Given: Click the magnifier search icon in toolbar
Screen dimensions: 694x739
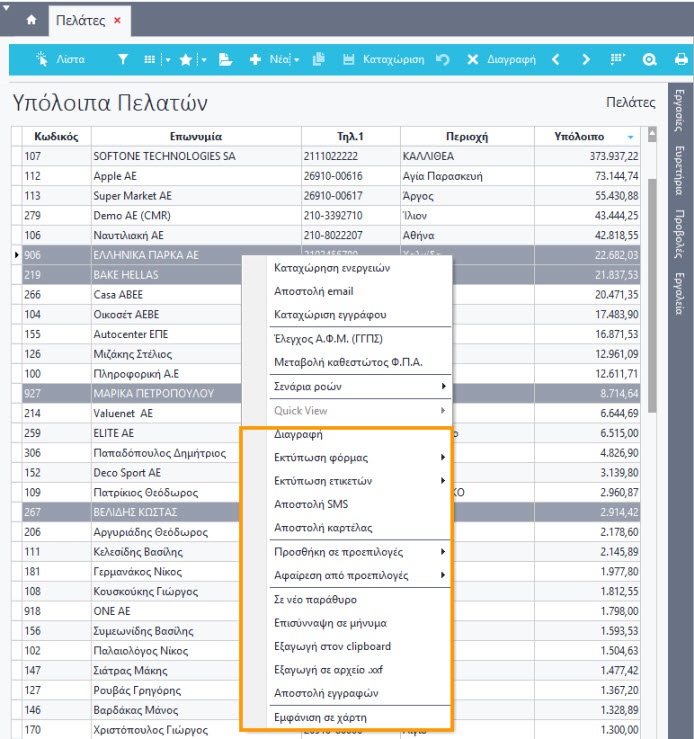Looking at the screenshot, I should [x=650, y=60].
